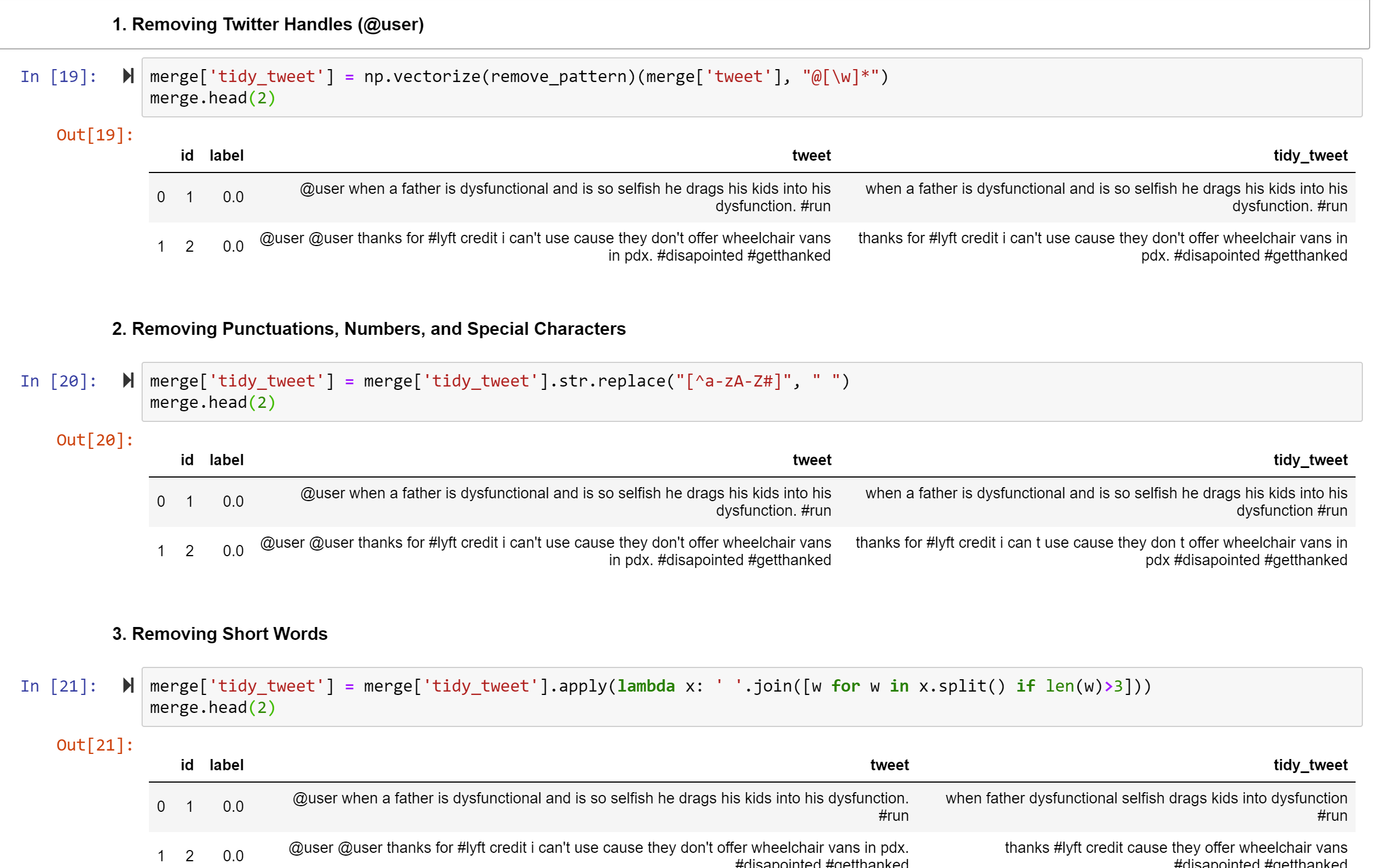Viewport: 1373px width, 868px height.
Task: Select the tidy_tweet column header in Out[19]
Action: tap(1310, 155)
